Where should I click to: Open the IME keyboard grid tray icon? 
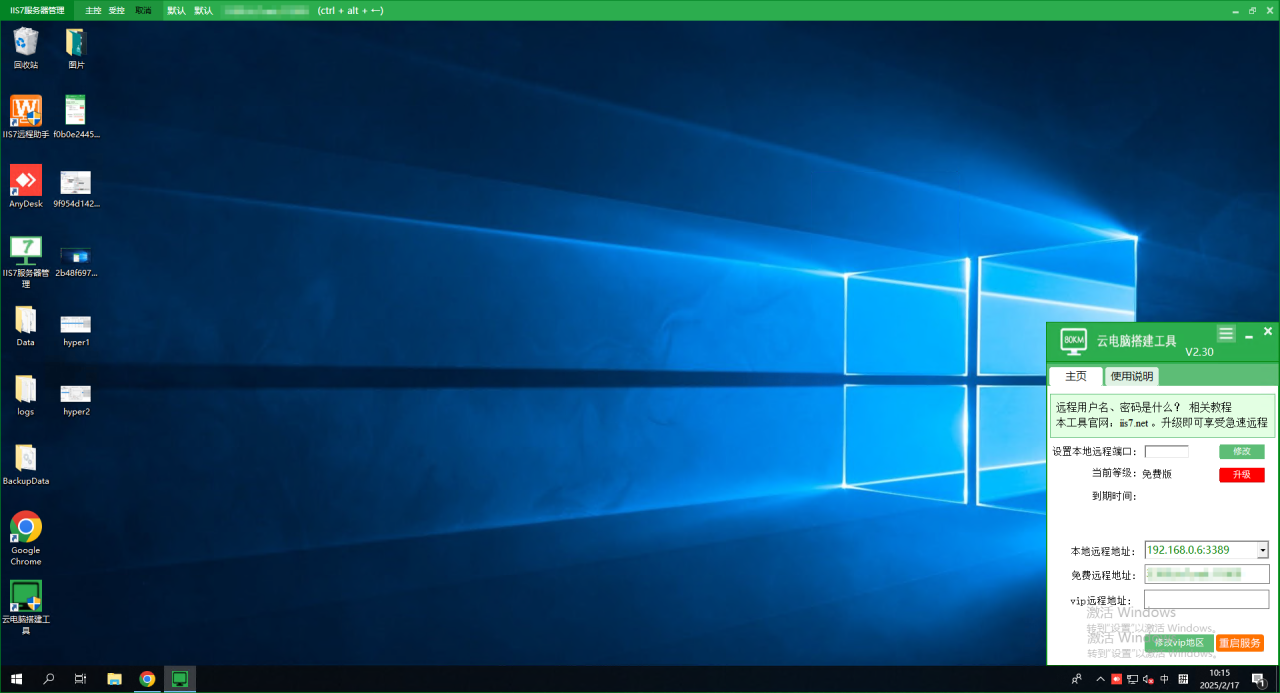click(x=1183, y=679)
